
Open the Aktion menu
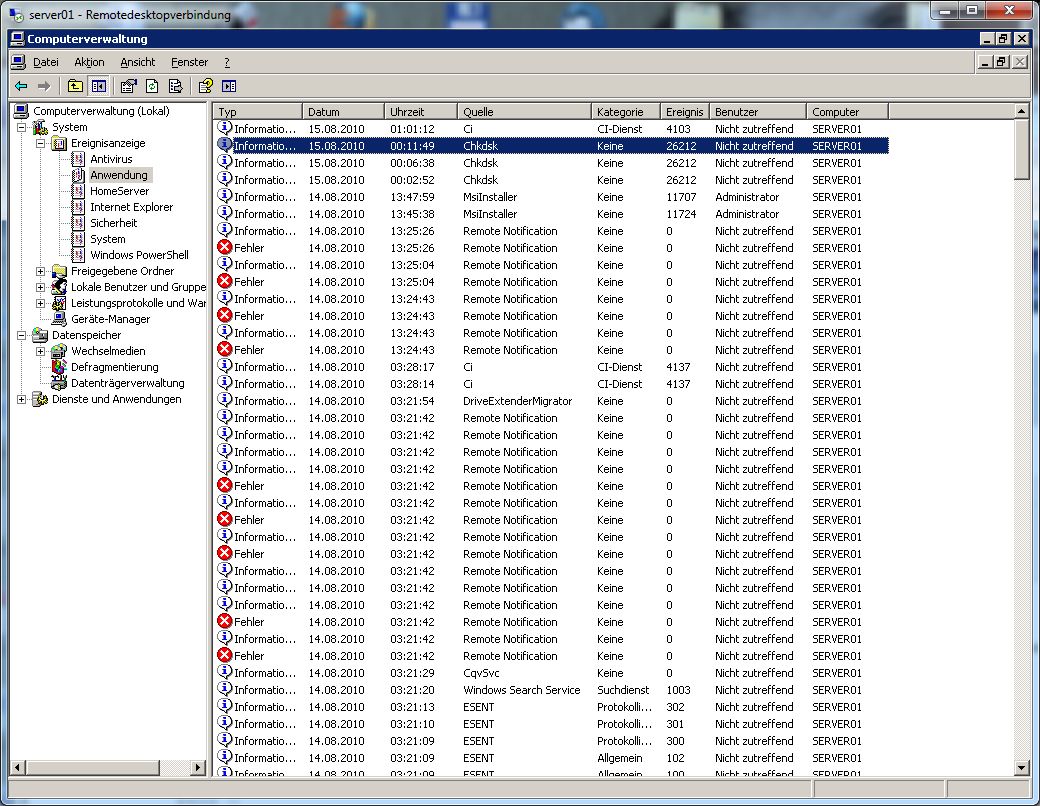89,62
